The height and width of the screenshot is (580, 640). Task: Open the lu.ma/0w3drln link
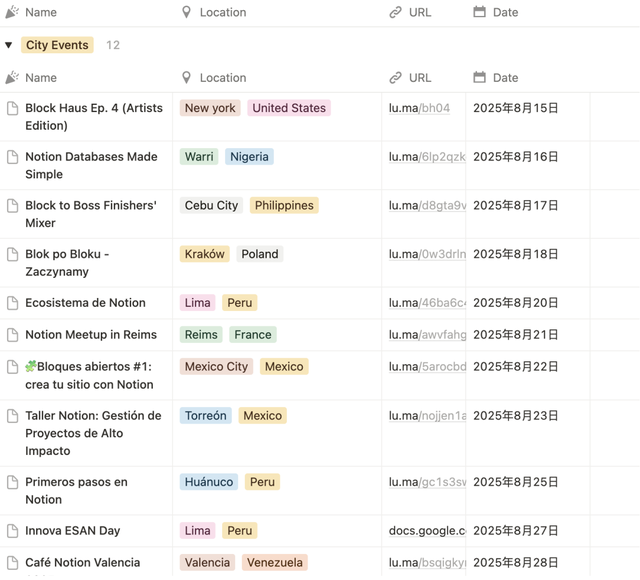click(x=427, y=254)
